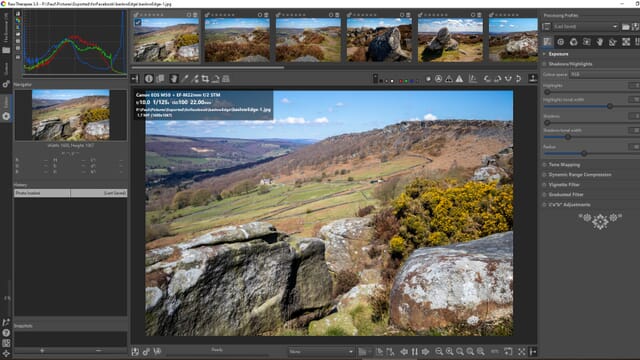This screenshot has width=640, height=360.
Task: Select the Perspective correction tool
Action: [225, 78]
